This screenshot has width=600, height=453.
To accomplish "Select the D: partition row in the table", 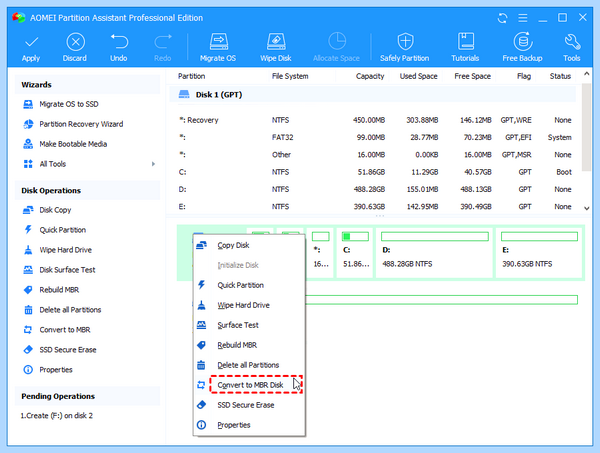I will pyautogui.click(x=375, y=189).
